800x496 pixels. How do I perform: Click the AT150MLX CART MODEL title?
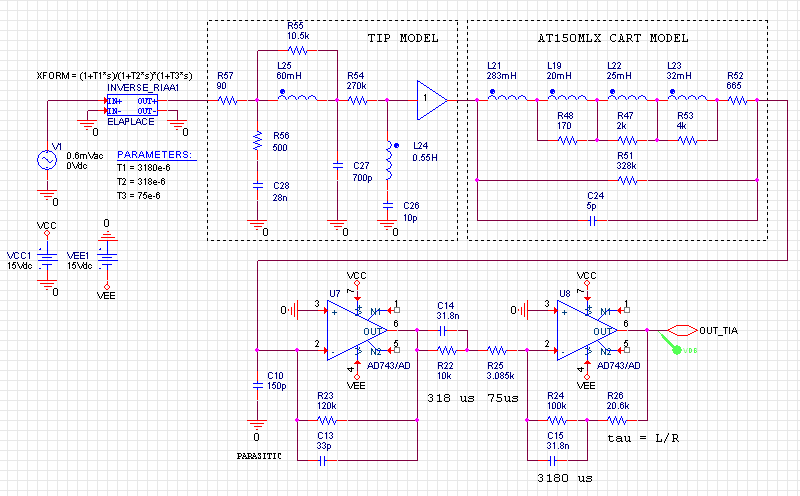[x=613, y=38]
